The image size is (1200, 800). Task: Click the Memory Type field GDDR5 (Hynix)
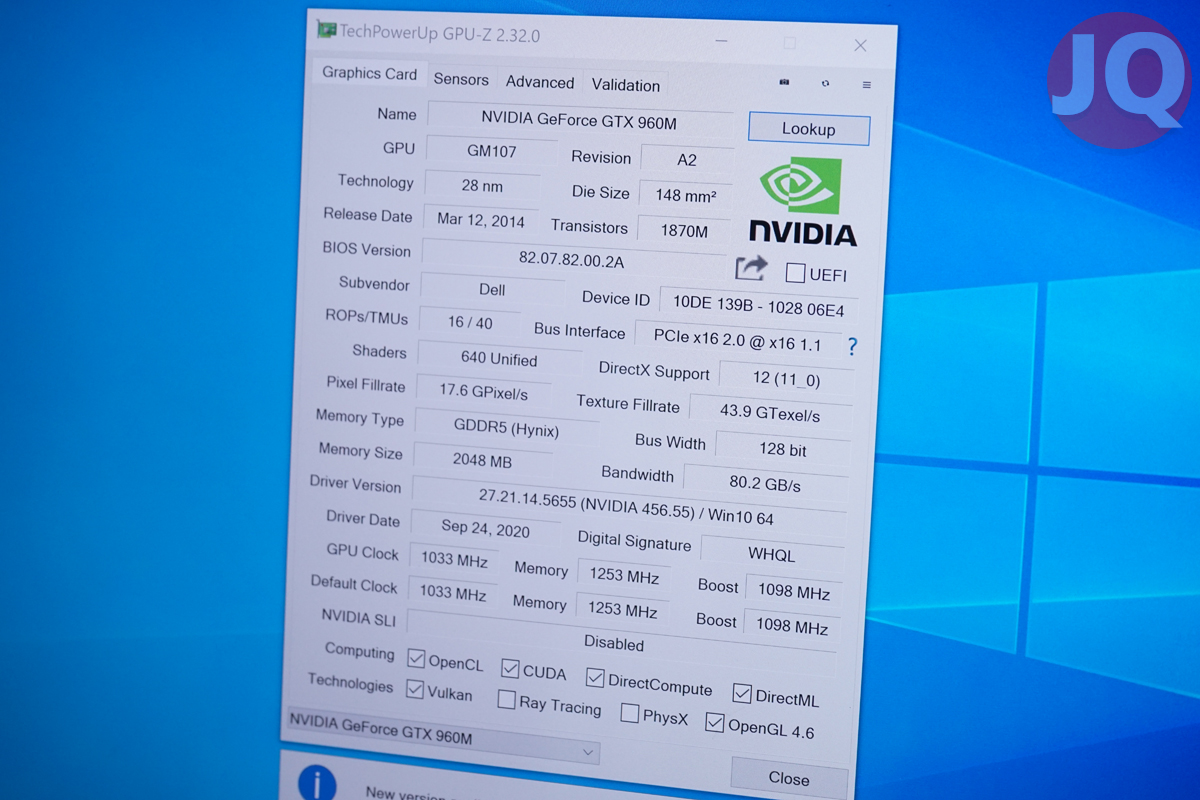tap(506, 430)
